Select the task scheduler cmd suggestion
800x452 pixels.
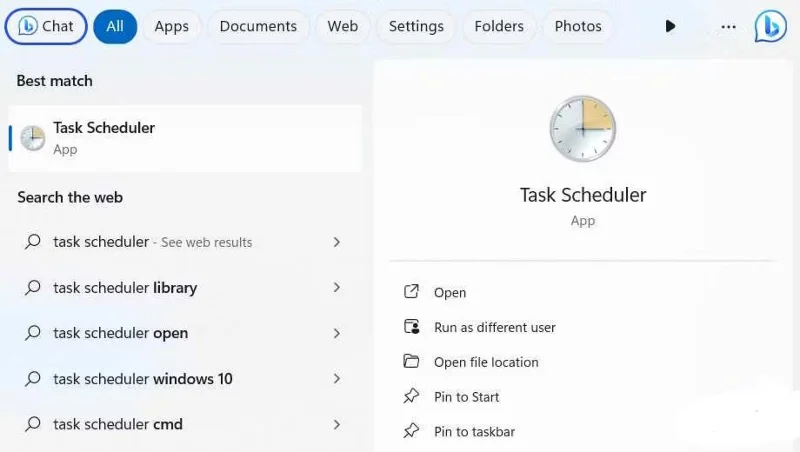tap(185, 424)
